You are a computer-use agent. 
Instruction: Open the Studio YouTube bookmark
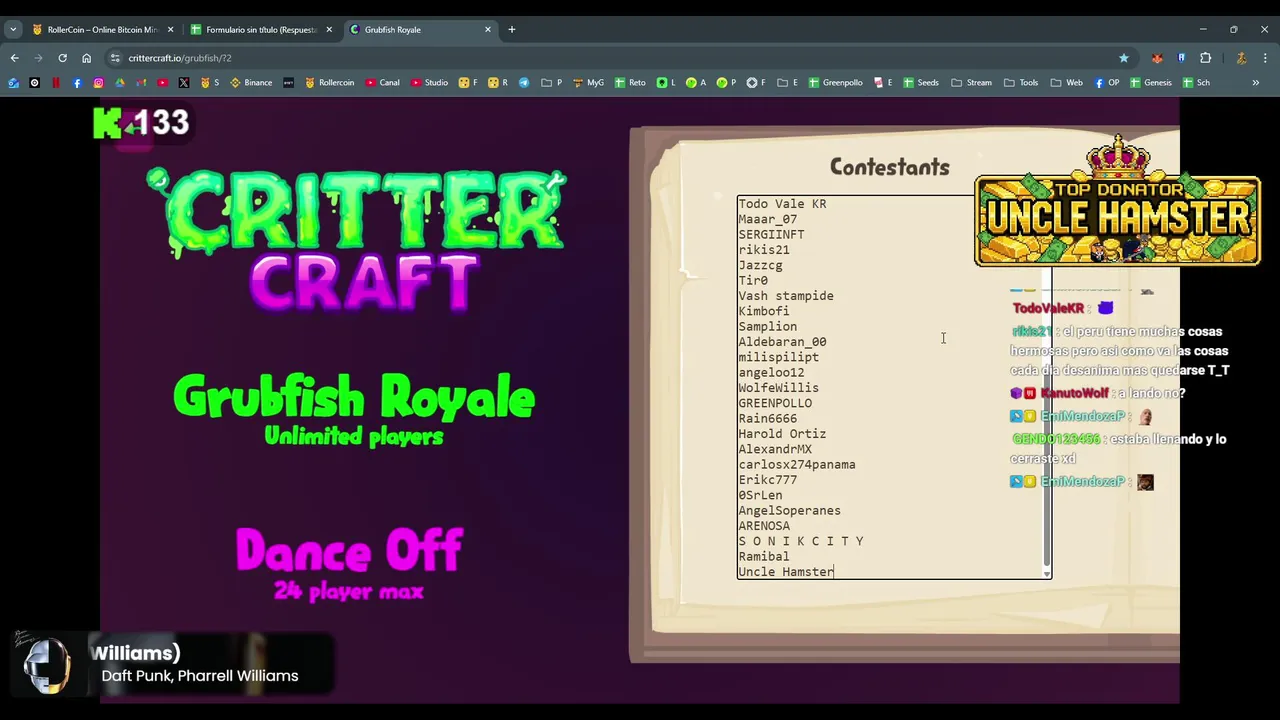pos(429,82)
